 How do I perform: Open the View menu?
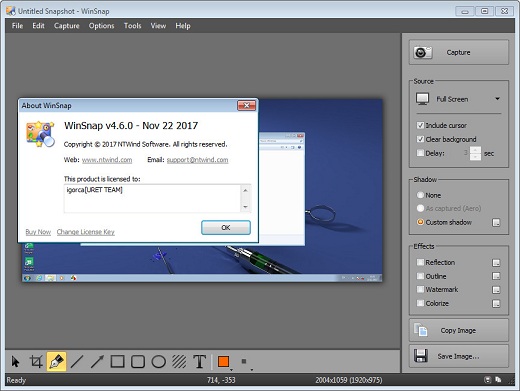click(158, 26)
